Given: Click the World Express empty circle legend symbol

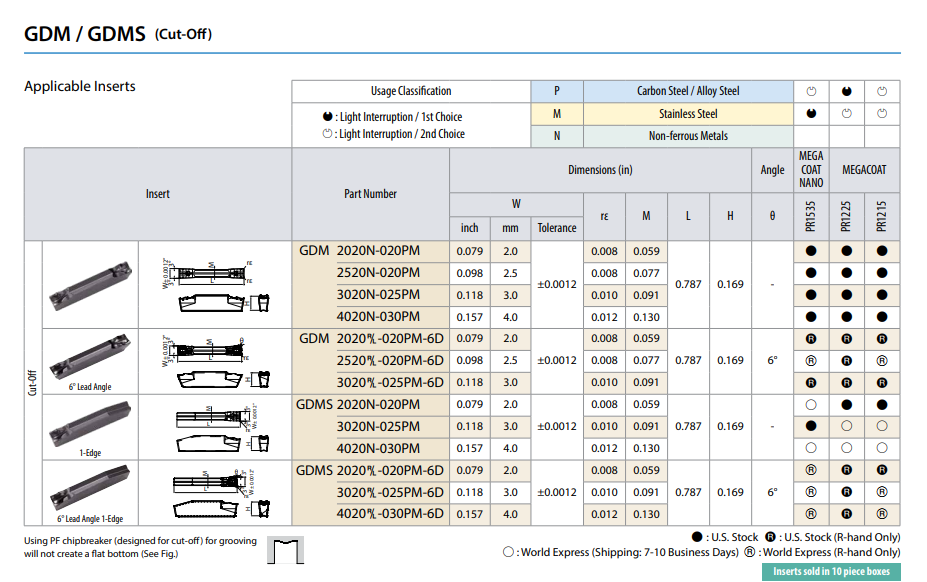Looking at the screenshot, I should [x=509, y=552].
